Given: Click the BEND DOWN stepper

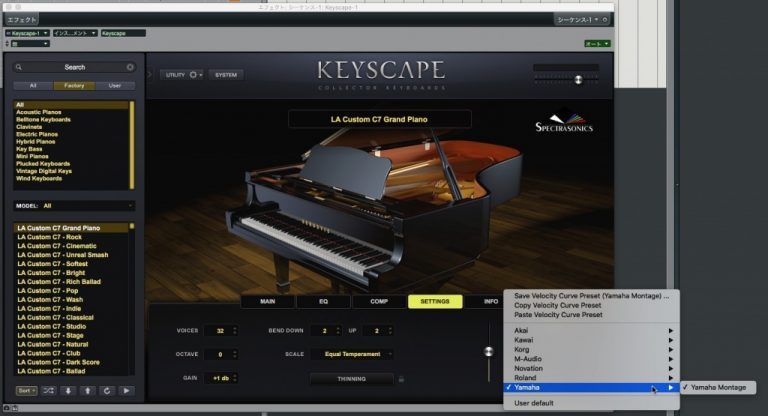Looking at the screenshot, I should click(x=326, y=331).
